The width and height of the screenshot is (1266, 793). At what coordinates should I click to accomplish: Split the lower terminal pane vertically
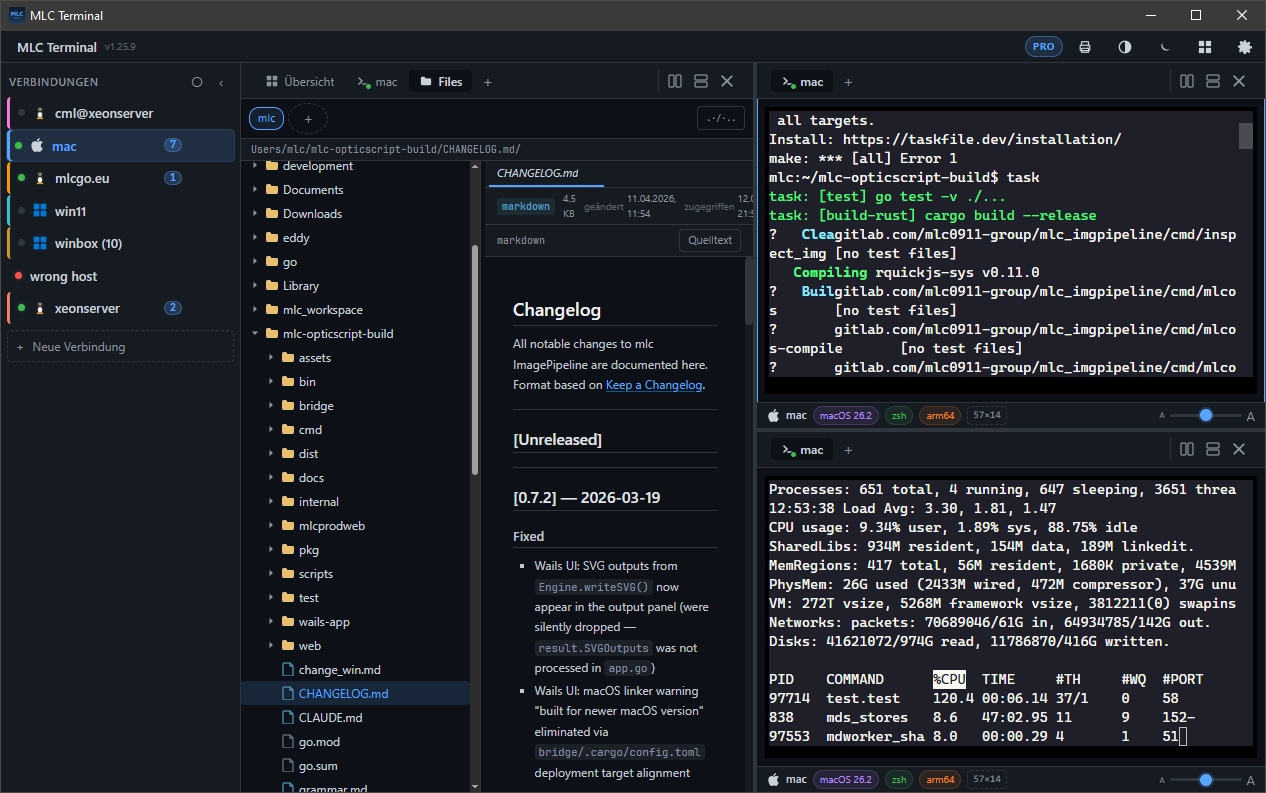(x=1187, y=450)
